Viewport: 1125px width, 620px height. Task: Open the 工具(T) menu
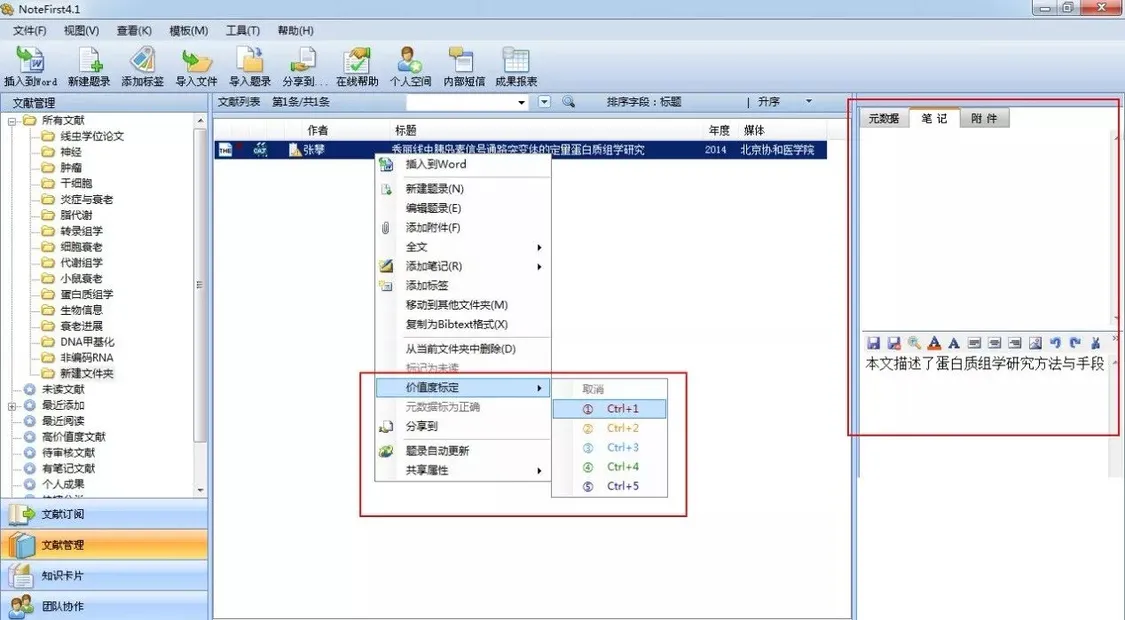pos(243,30)
